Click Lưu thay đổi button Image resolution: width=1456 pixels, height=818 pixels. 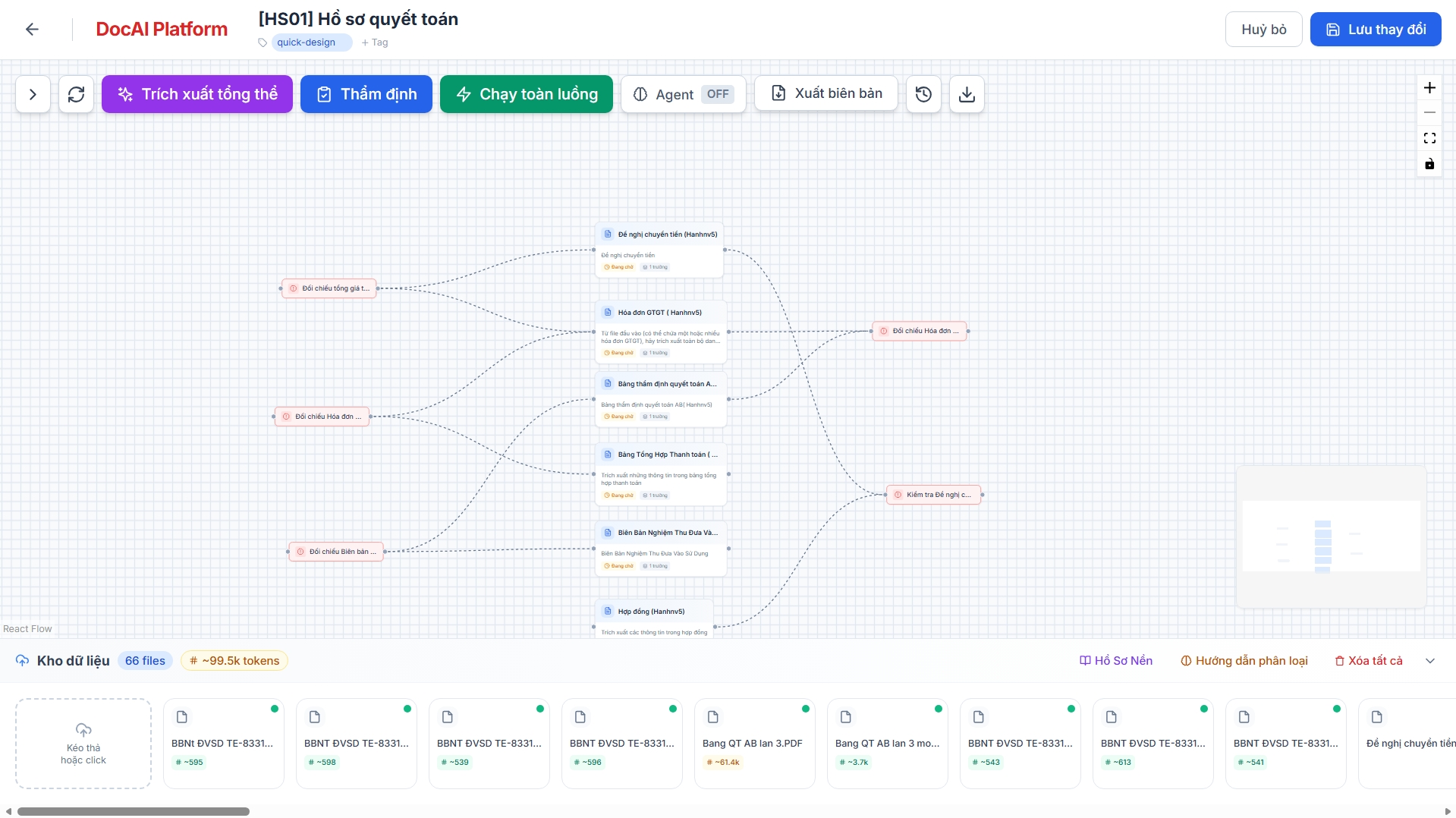click(1375, 30)
